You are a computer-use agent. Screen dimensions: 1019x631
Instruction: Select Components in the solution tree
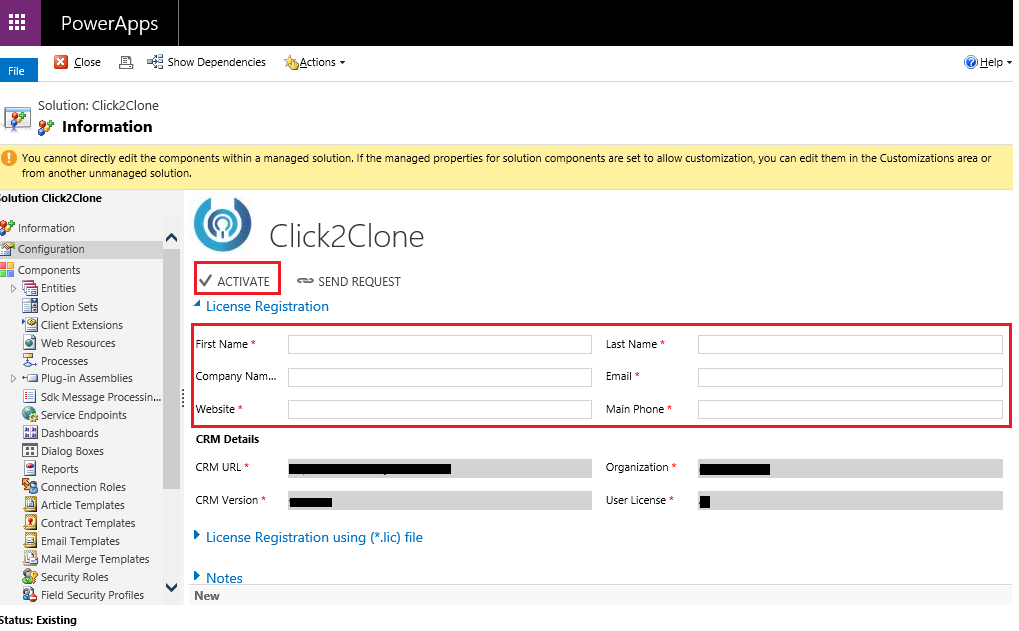(49, 270)
